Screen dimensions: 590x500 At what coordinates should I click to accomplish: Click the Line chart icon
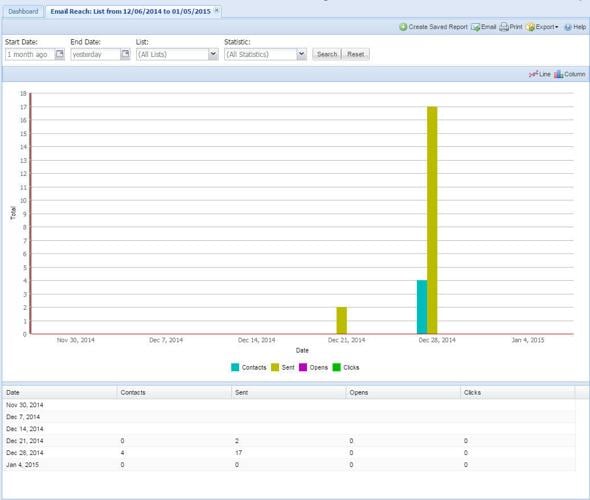[533, 74]
